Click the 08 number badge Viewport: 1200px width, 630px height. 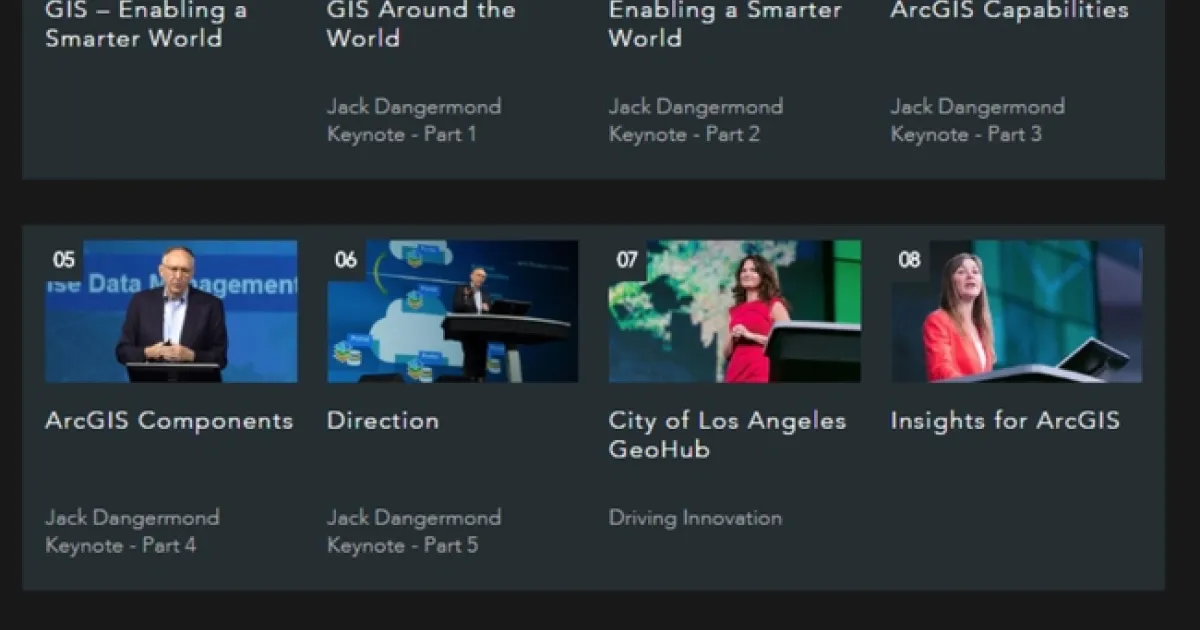pyautogui.click(x=909, y=260)
